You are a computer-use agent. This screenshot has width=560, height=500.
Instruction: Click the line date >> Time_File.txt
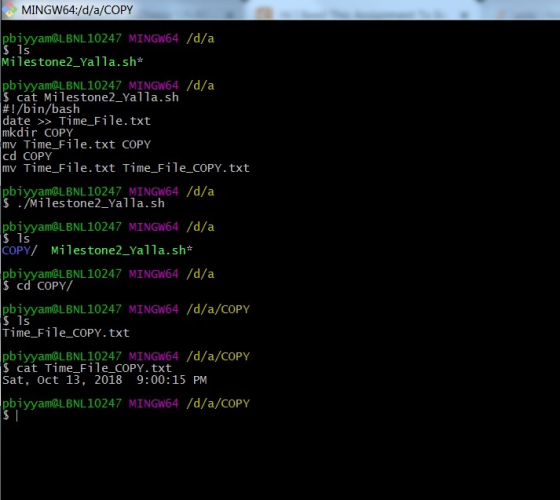coord(76,121)
